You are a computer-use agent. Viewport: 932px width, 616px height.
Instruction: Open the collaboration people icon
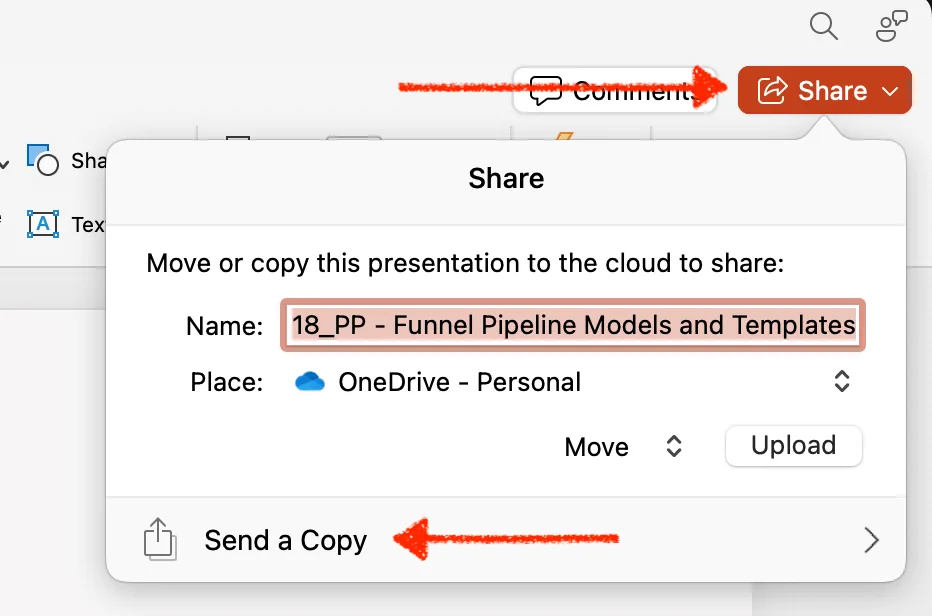tap(892, 26)
